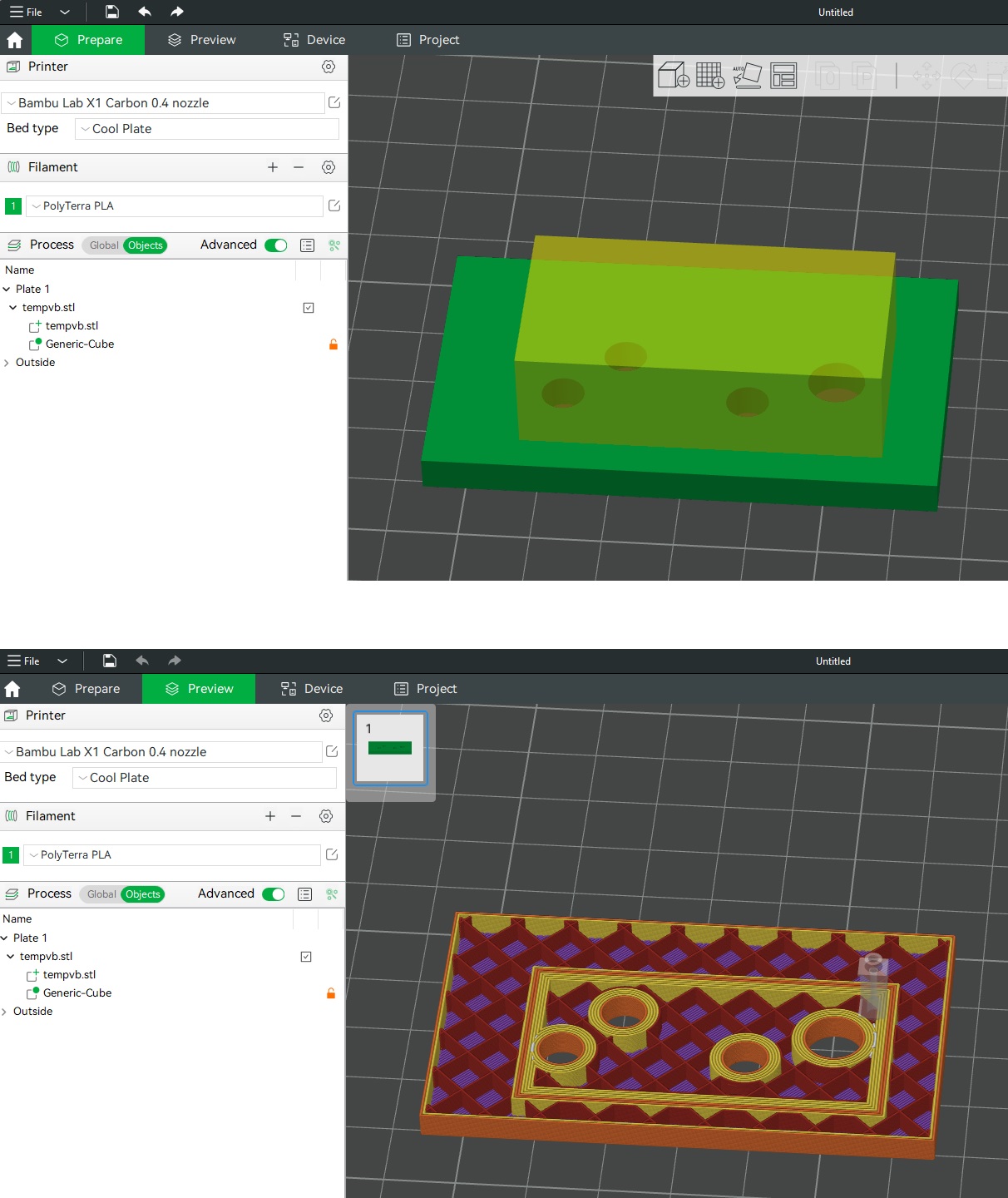Open PolyTerra PLA filament dropdown in Prepare-view window

point(175,206)
